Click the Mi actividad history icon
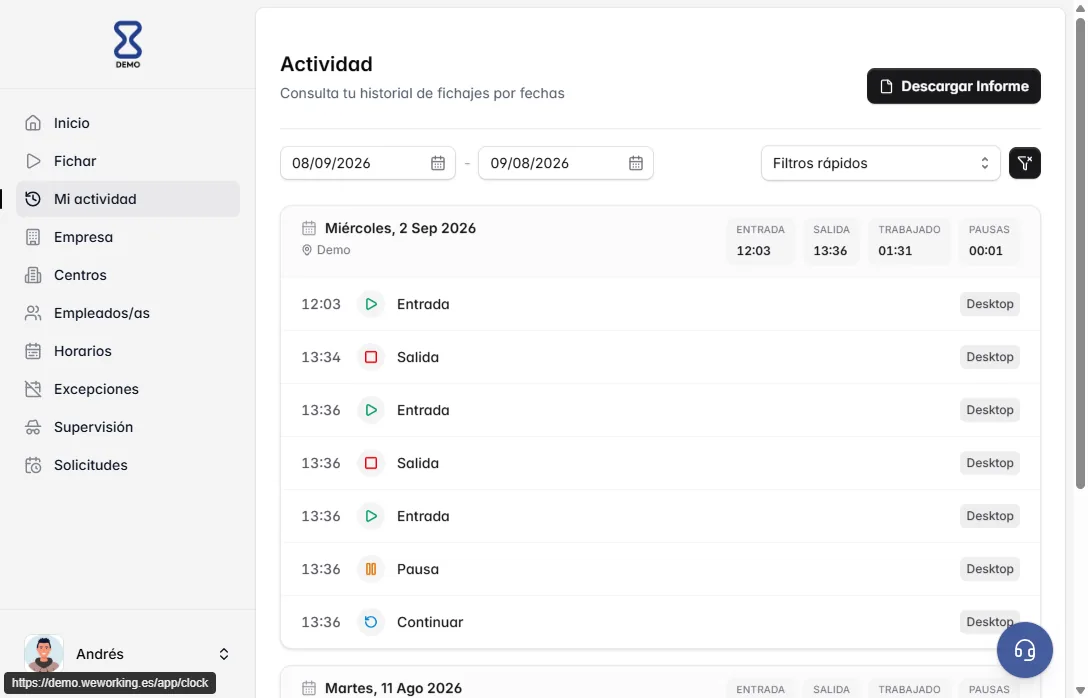Image resolution: width=1088 pixels, height=698 pixels. coord(33,199)
